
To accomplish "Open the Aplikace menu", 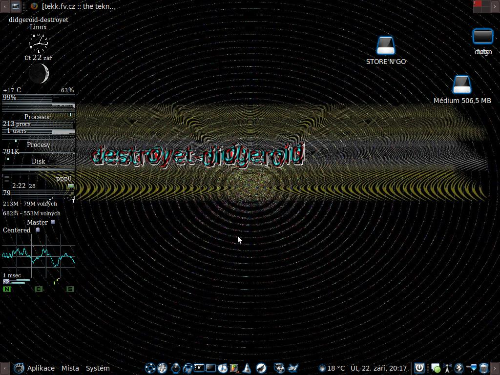I will tap(40, 368).
